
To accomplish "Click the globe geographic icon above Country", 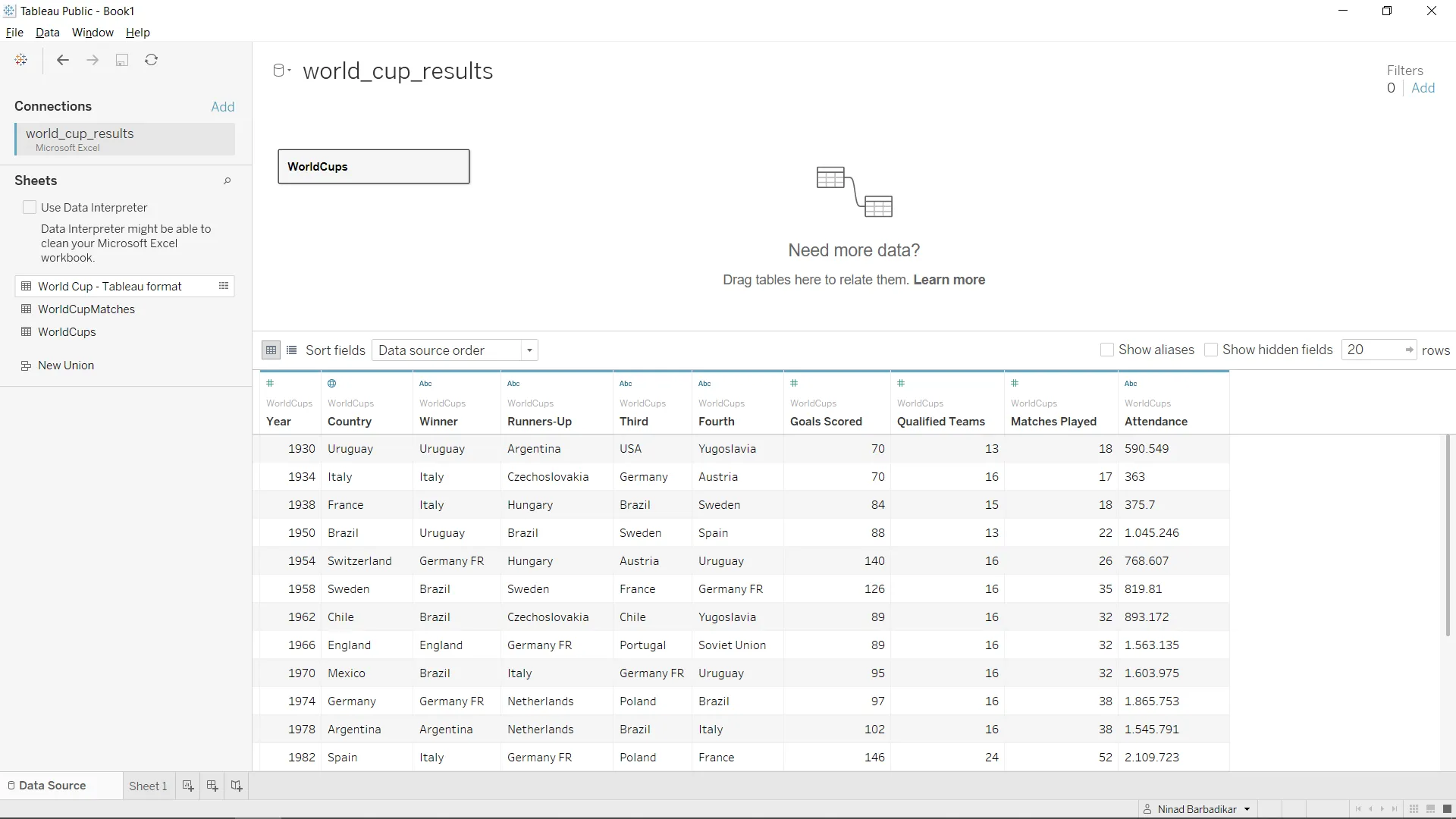I will click(x=331, y=383).
